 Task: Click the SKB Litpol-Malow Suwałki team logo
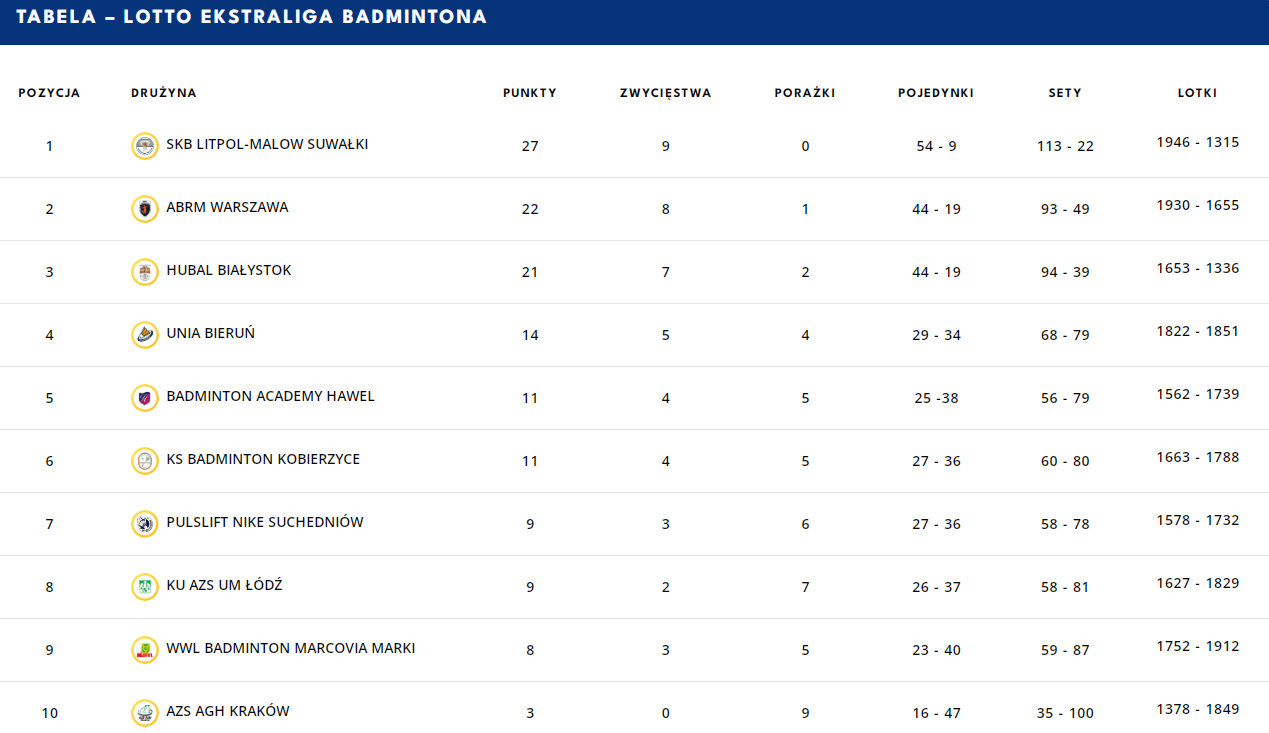click(145, 146)
